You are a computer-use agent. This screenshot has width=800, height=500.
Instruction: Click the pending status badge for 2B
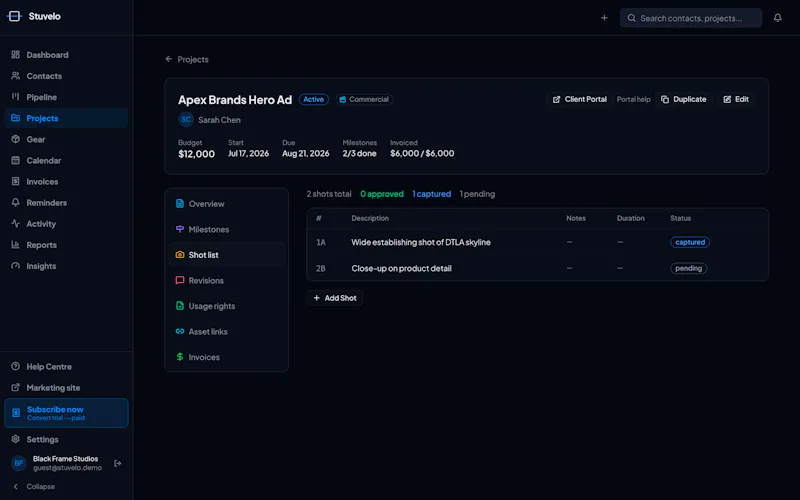click(x=688, y=268)
